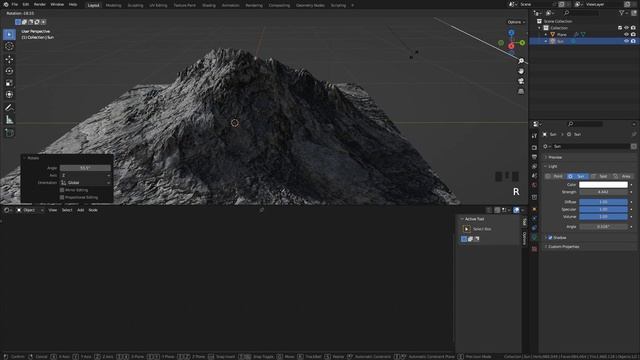This screenshot has height=360, width=640.
Task: Select the Cursor tool
Action: click(x=9, y=47)
